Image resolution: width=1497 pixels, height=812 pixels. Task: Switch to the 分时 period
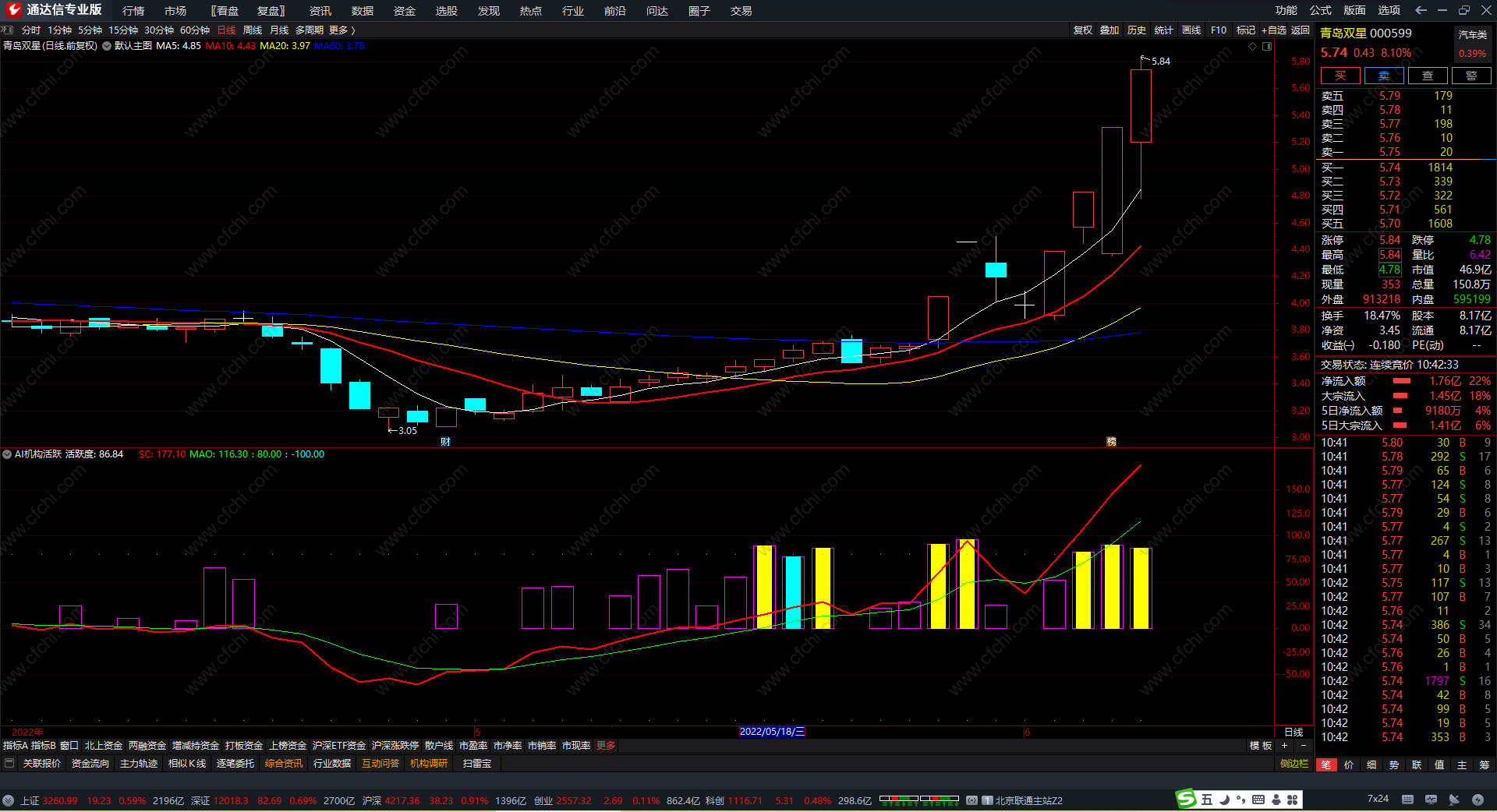31,30
